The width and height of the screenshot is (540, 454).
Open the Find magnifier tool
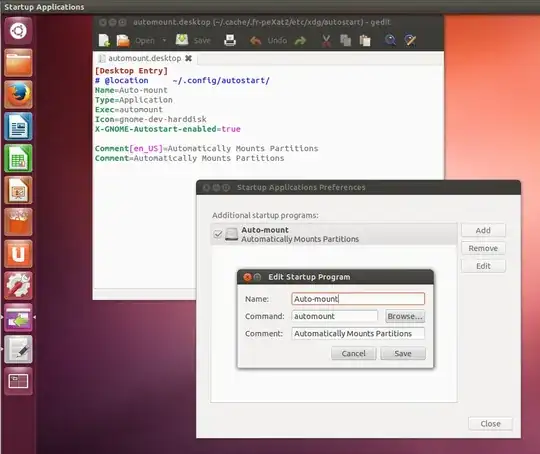click(x=390, y=40)
